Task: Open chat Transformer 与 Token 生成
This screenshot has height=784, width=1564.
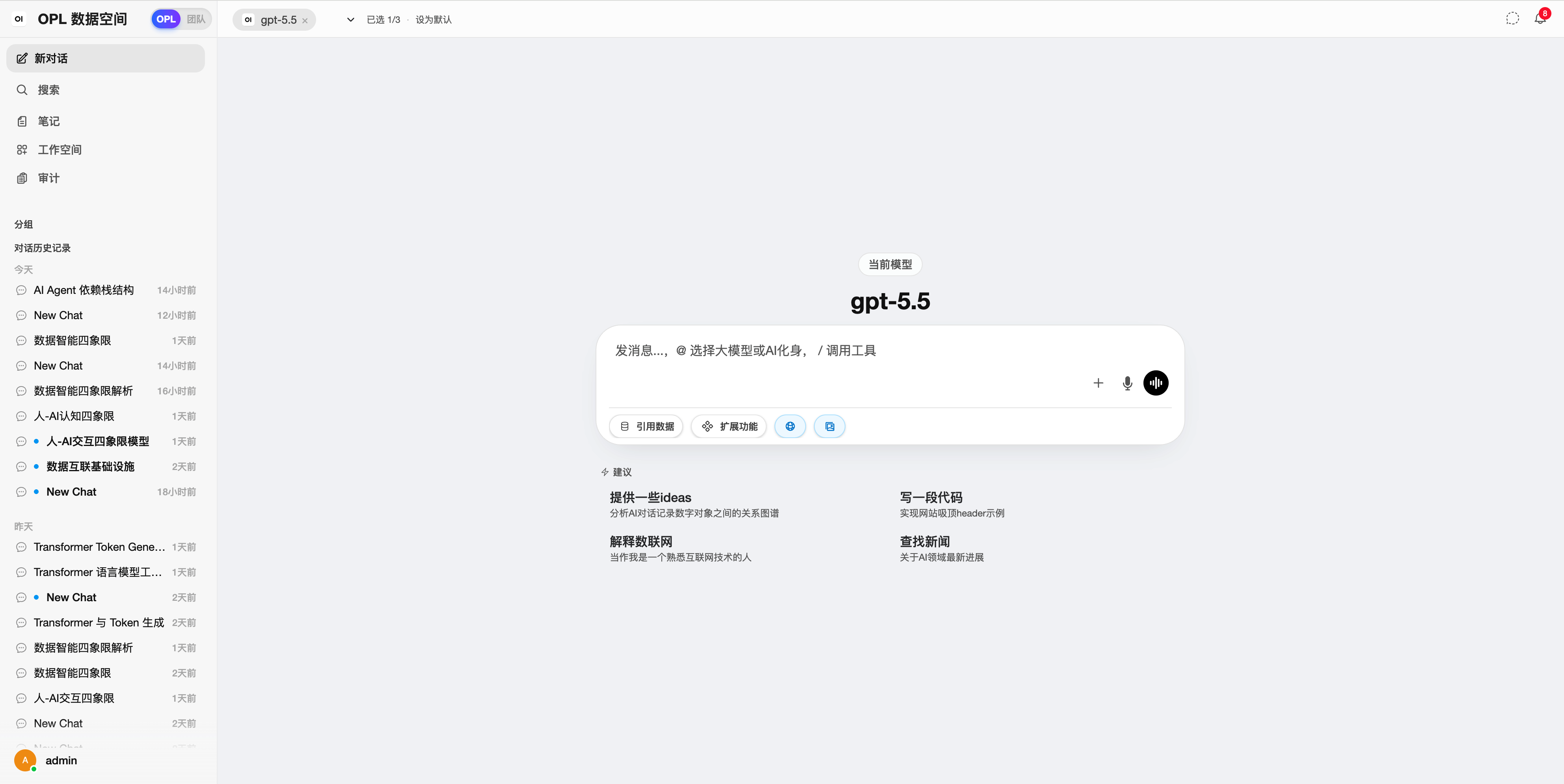Action: (x=106, y=623)
